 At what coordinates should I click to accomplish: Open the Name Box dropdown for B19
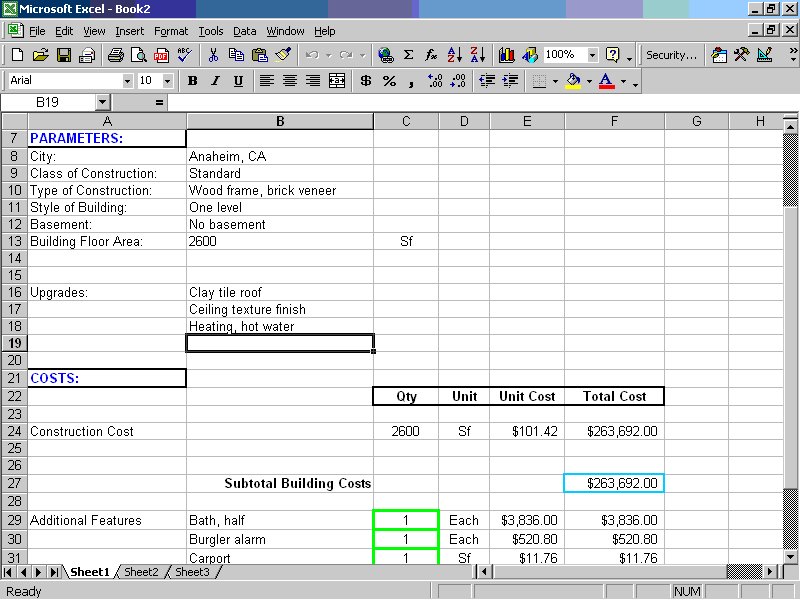(103, 103)
